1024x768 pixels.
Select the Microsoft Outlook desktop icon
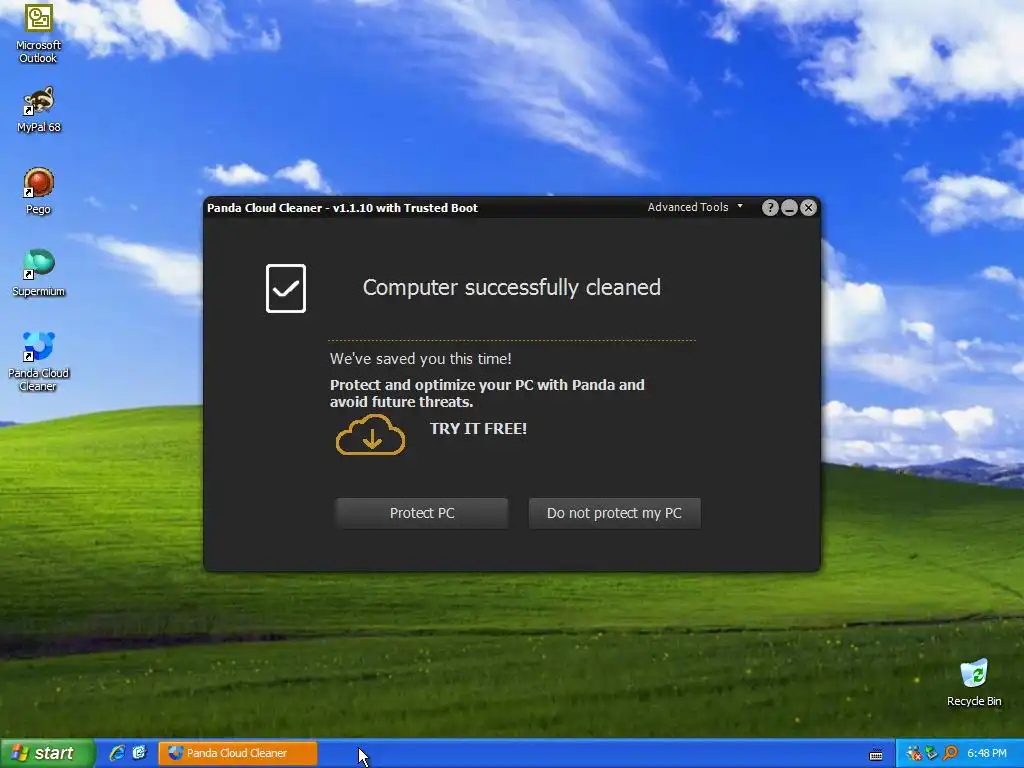(39, 34)
